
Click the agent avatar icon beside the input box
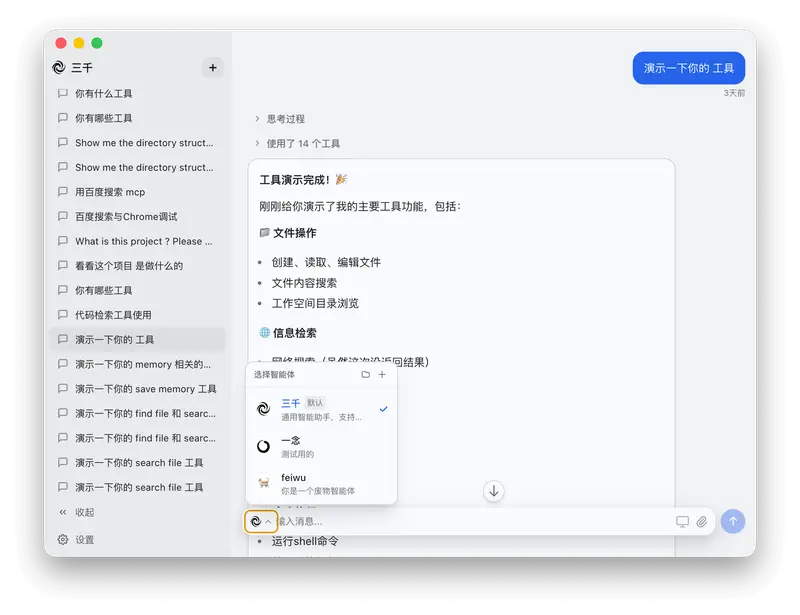pos(258,521)
